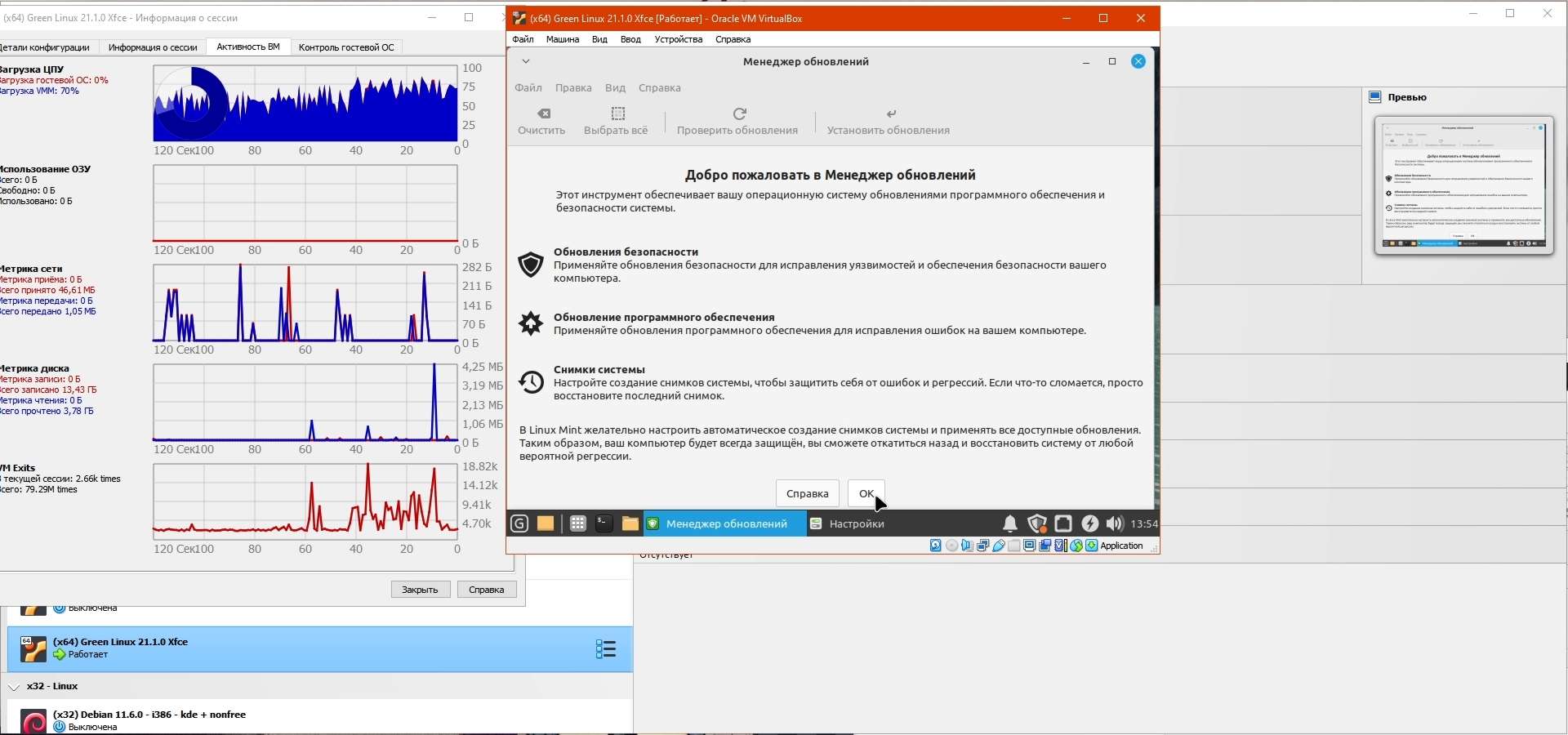Image resolution: width=1568 pixels, height=735 pixels.
Task: Open the VirtualBox Машина menu
Action: coord(563,39)
